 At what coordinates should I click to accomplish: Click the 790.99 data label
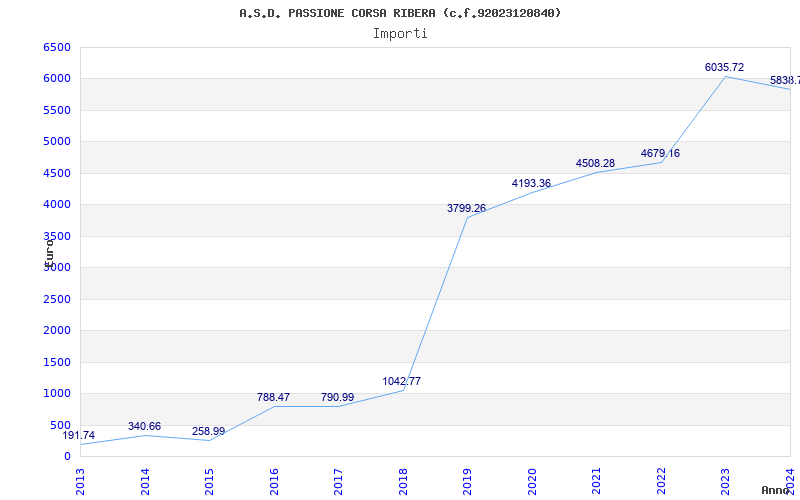point(337,397)
